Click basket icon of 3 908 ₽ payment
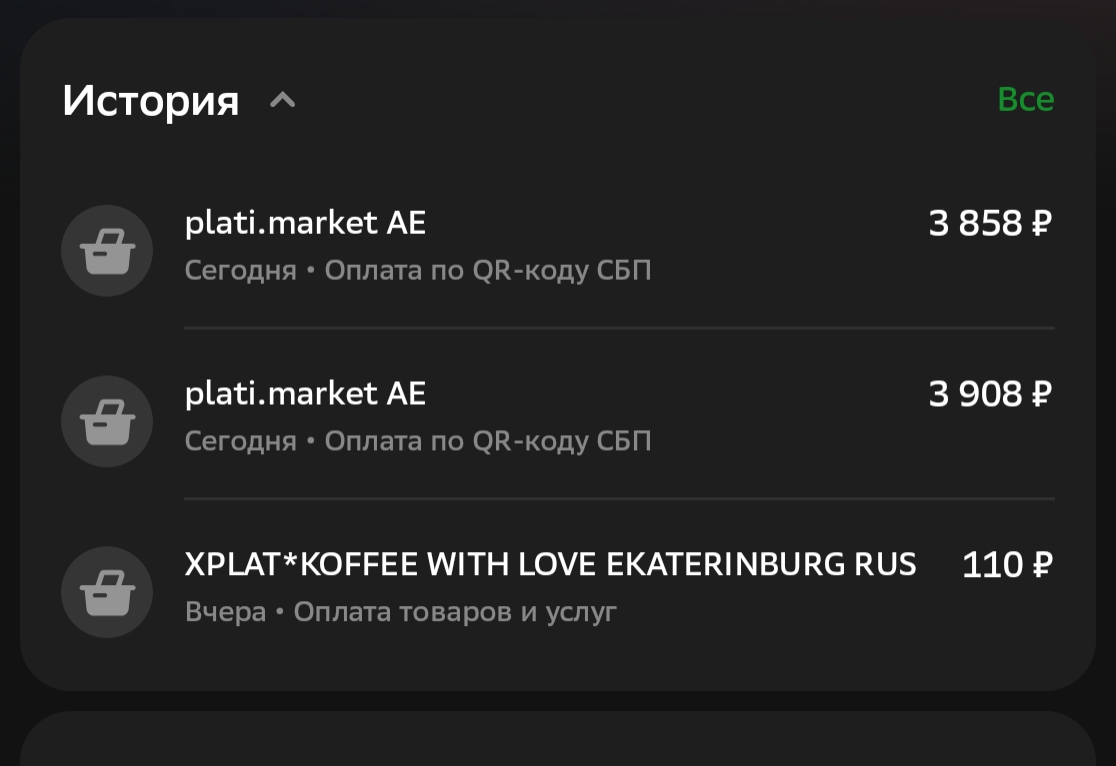Image resolution: width=1116 pixels, height=766 pixels. tap(107, 422)
